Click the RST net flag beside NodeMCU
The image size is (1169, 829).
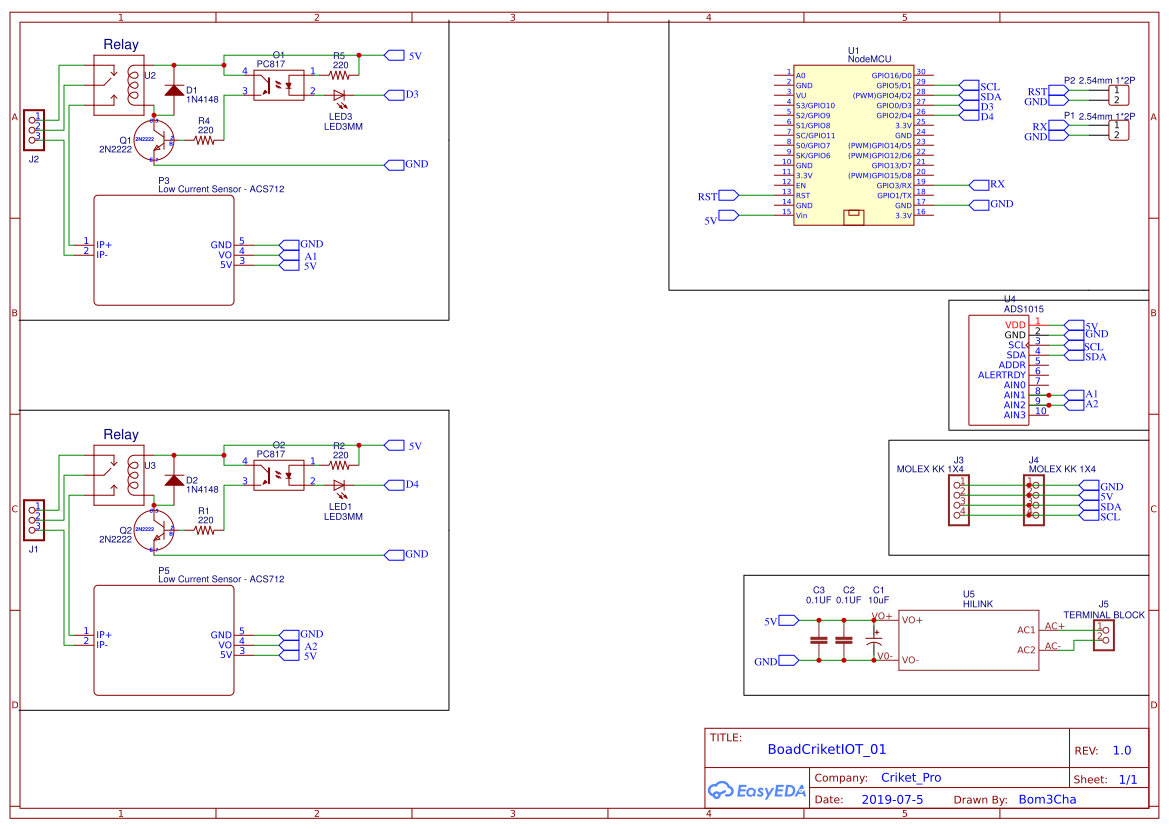pyautogui.click(x=727, y=195)
